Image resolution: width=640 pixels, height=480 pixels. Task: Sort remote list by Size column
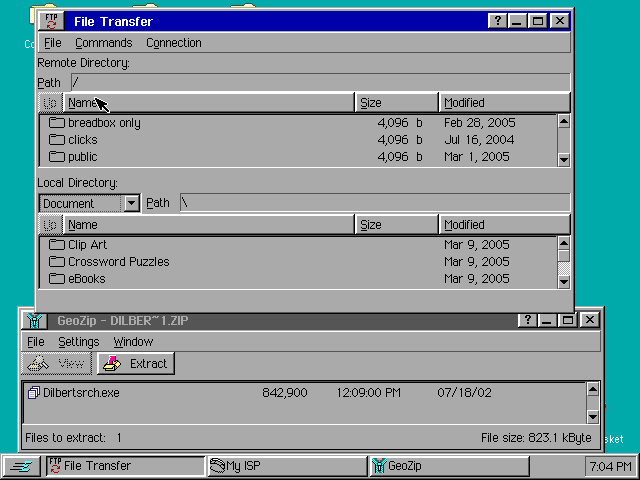(396, 103)
